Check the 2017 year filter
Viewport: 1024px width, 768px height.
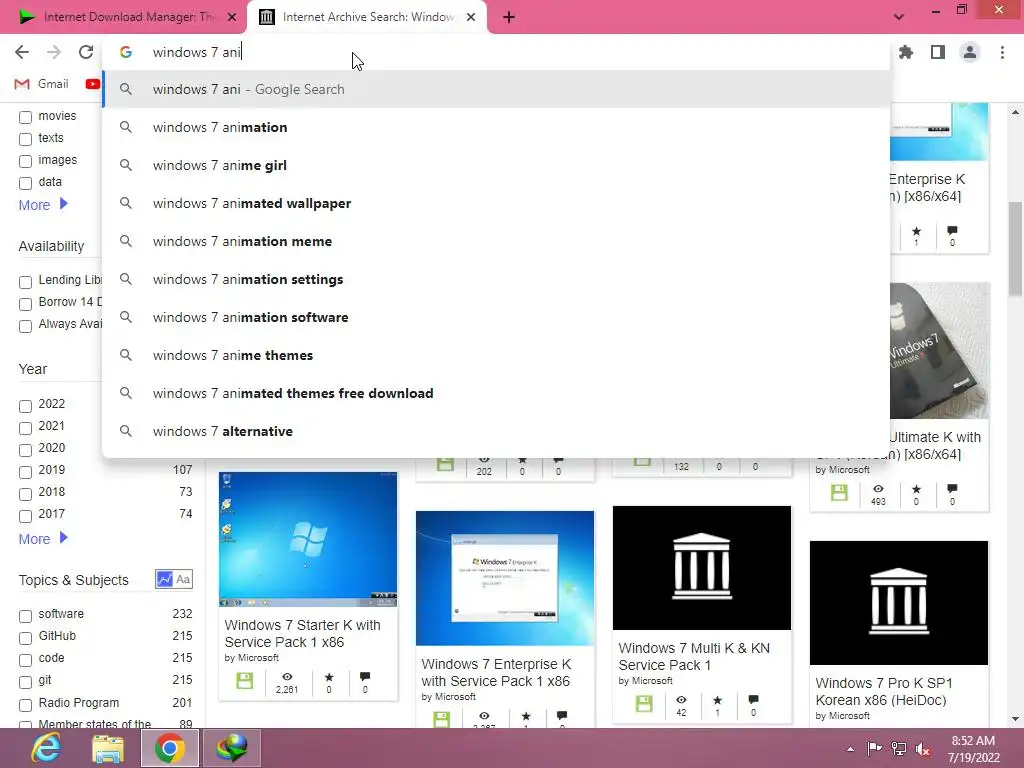click(x=25, y=516)
